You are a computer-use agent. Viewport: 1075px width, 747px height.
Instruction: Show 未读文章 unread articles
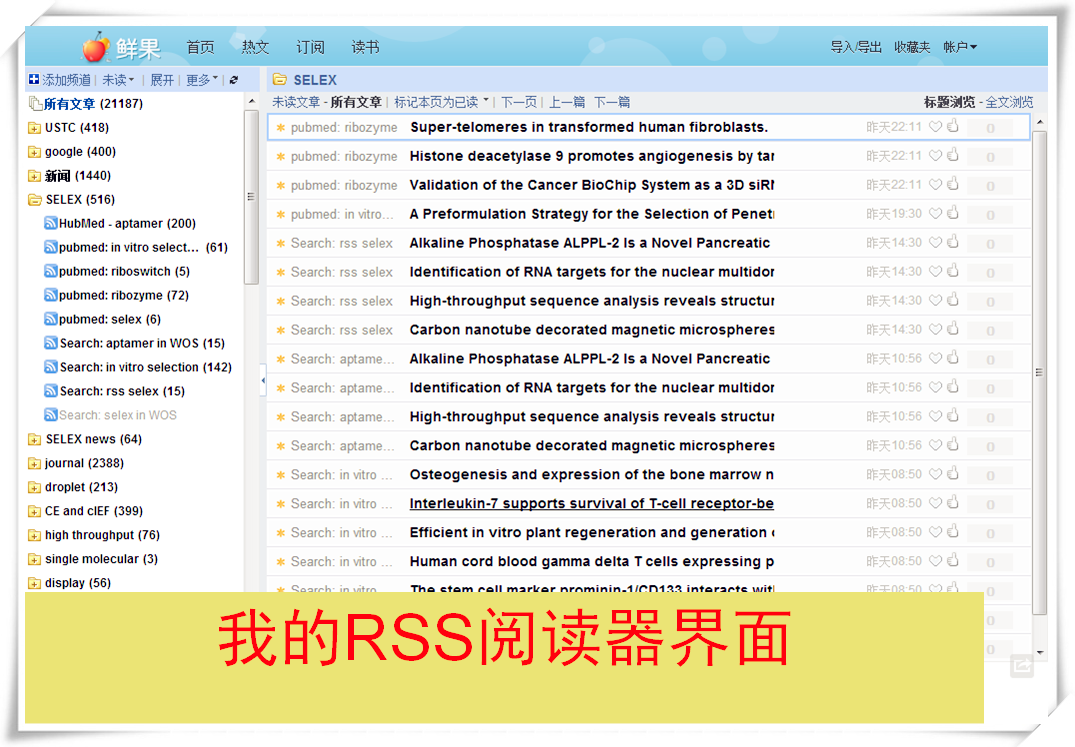click(x=296, y=102)
